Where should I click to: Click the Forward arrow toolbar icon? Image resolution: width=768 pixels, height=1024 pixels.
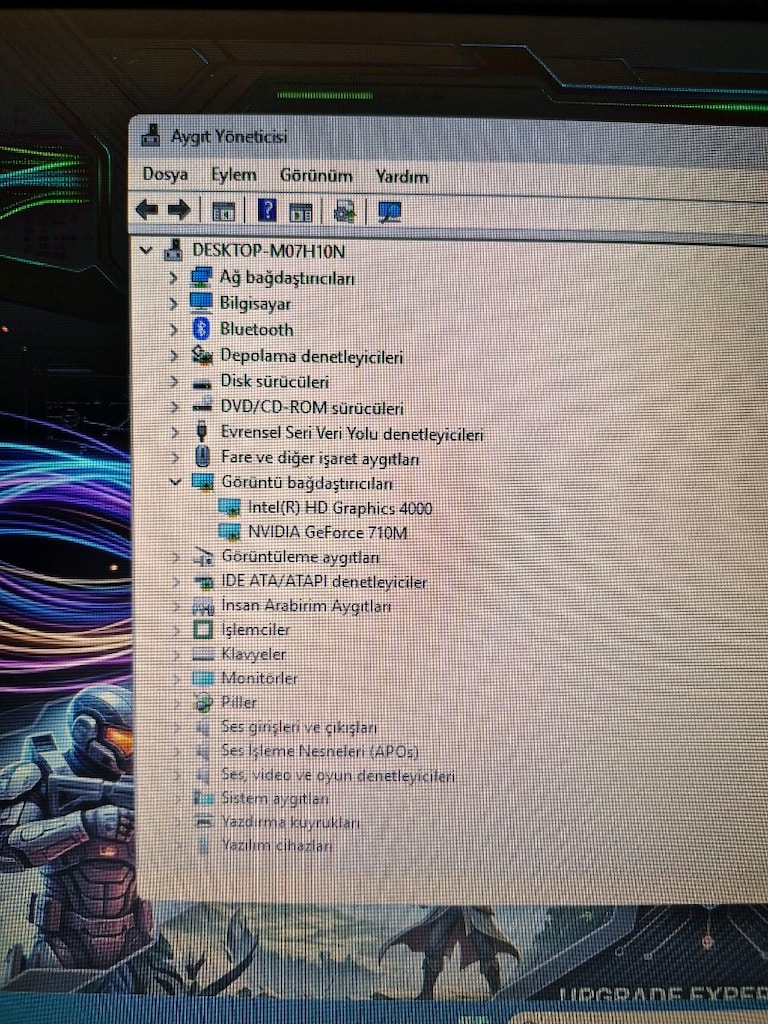point(179,210)
